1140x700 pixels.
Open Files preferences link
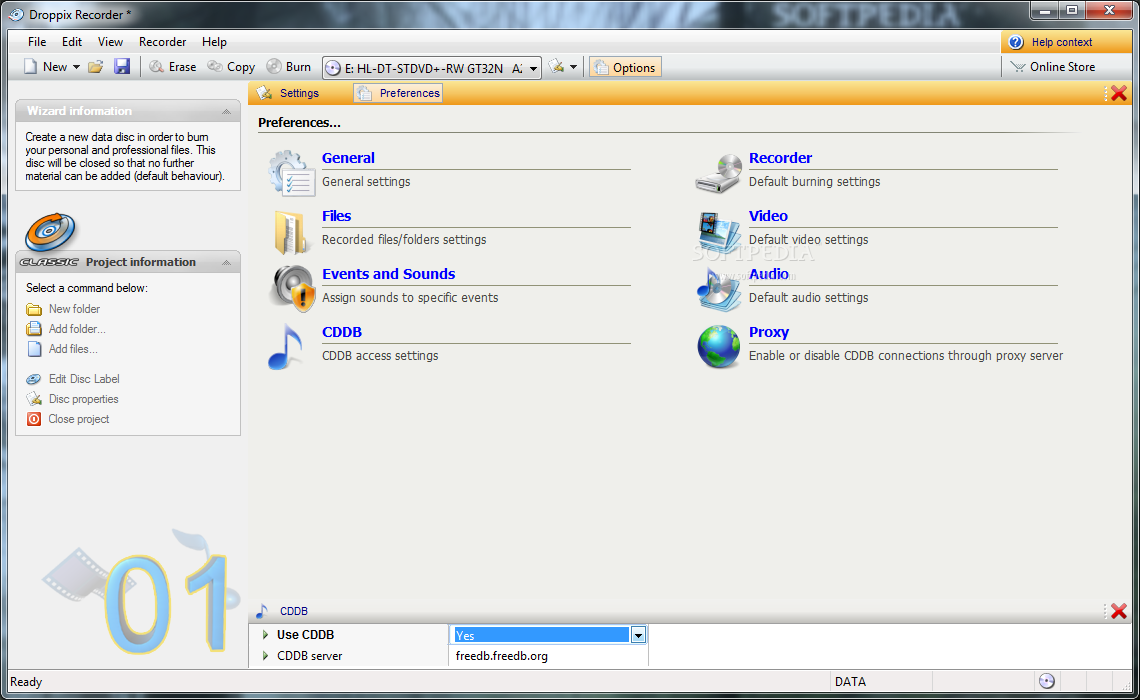[x=337, y=216]
